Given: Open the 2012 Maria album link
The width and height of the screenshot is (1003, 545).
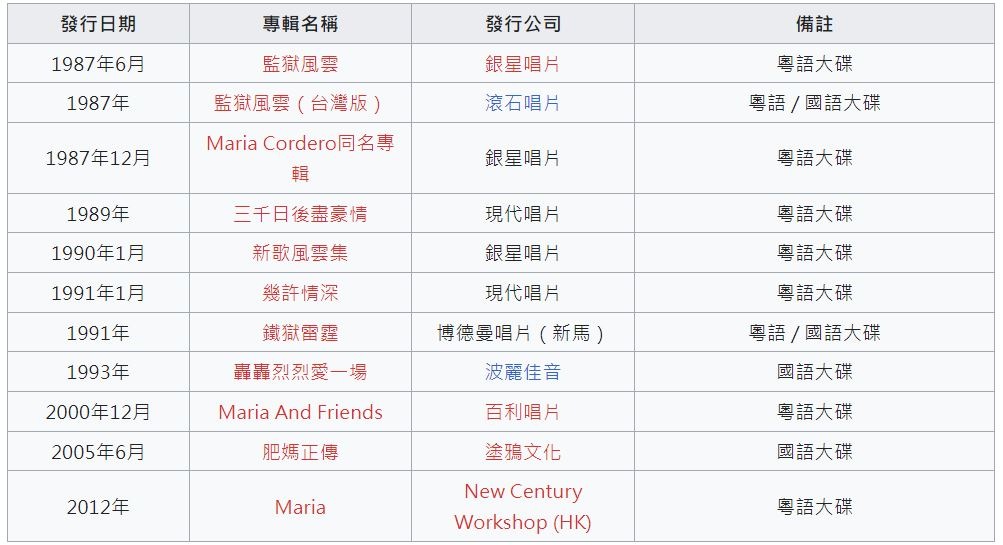Looking at the screenshot, I should (x=300, y=507).
